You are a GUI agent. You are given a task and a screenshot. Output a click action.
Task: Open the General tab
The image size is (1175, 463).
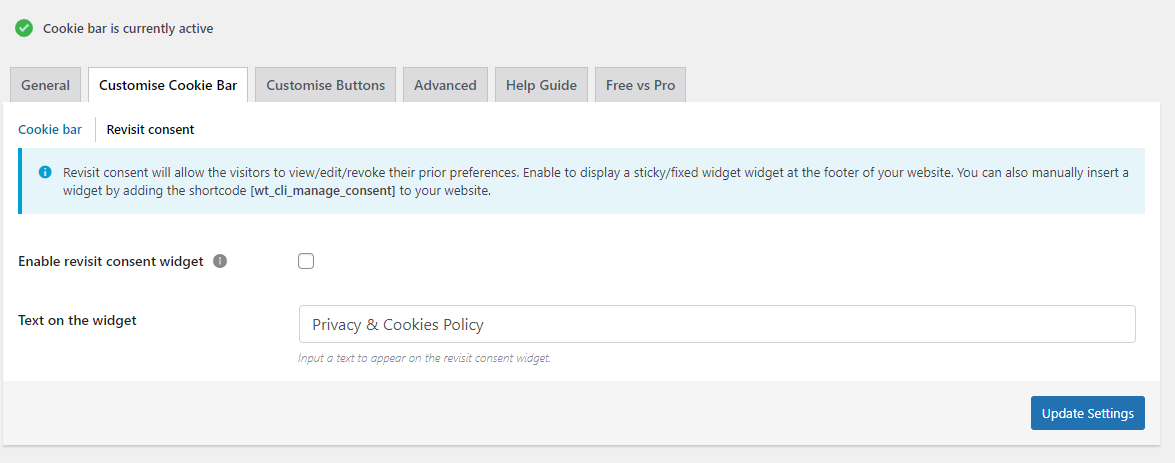click(45, 85)
